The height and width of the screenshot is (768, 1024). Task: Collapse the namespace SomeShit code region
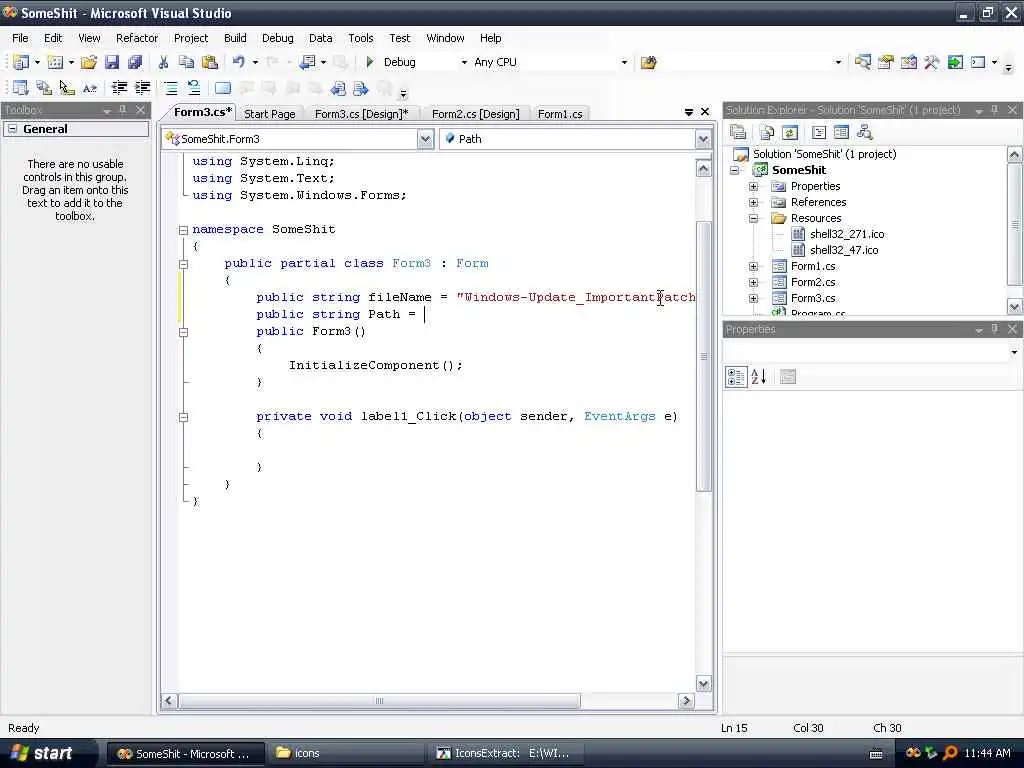pyautogui.click(x=184, y=230)
